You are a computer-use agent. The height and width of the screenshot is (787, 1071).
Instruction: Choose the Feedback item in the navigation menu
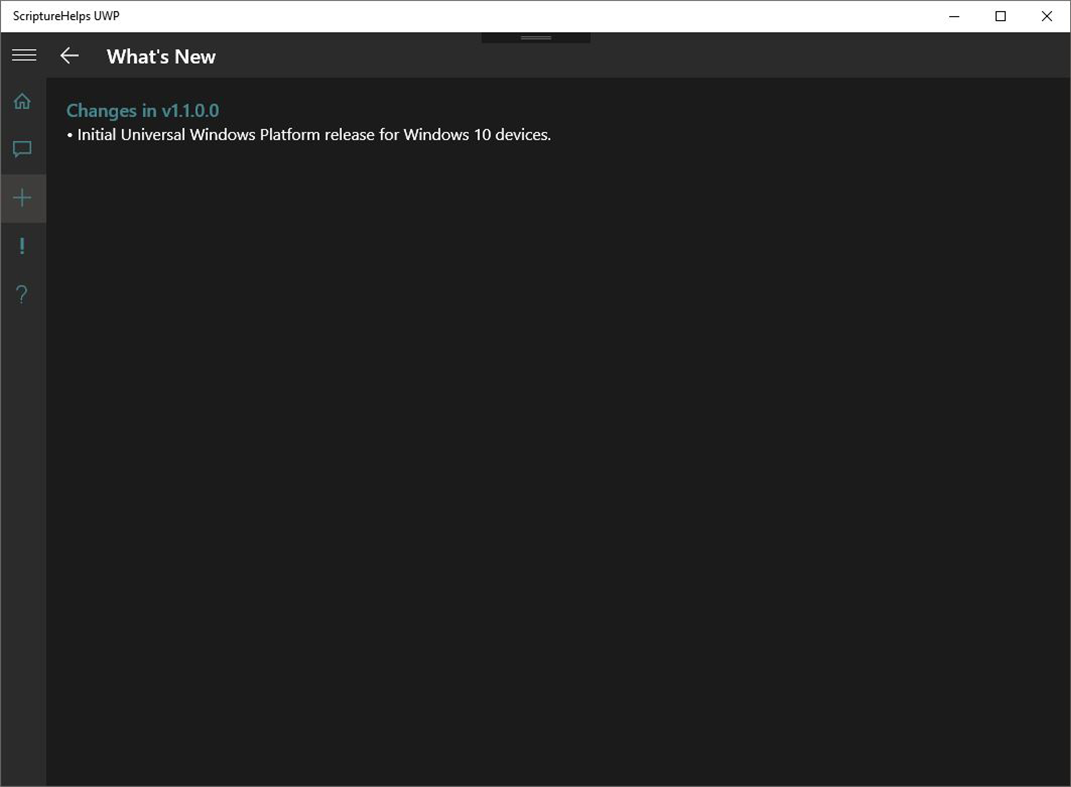point(22,149)
